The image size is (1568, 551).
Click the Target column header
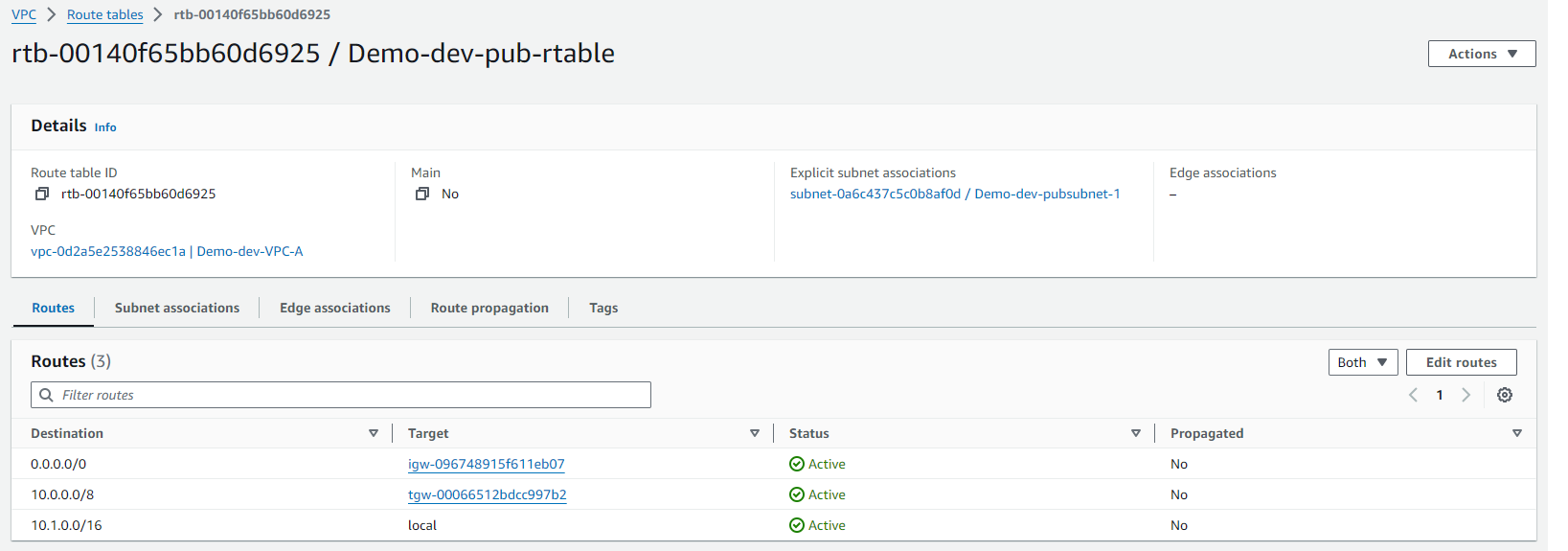pyautogui.click(x=428, y=433)
